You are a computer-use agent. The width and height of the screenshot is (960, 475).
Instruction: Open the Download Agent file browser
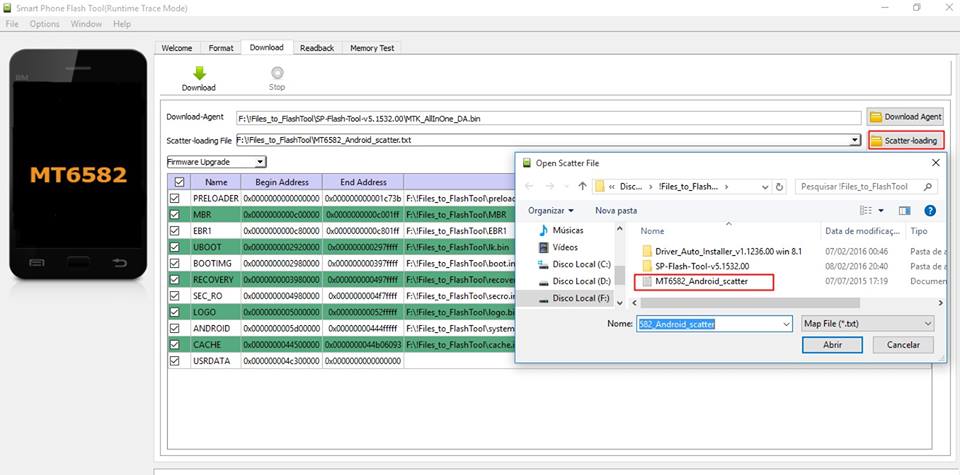(905, 117)
